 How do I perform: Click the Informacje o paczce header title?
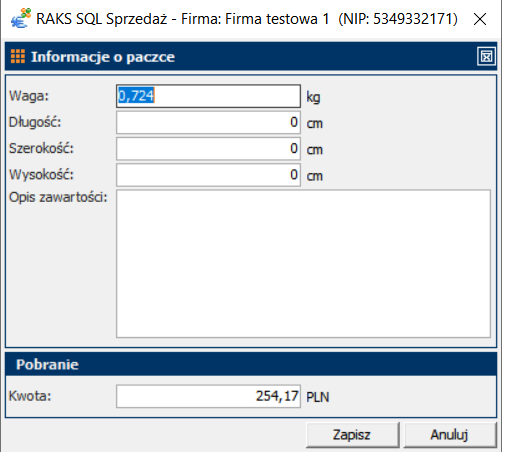tap(103, 57)
